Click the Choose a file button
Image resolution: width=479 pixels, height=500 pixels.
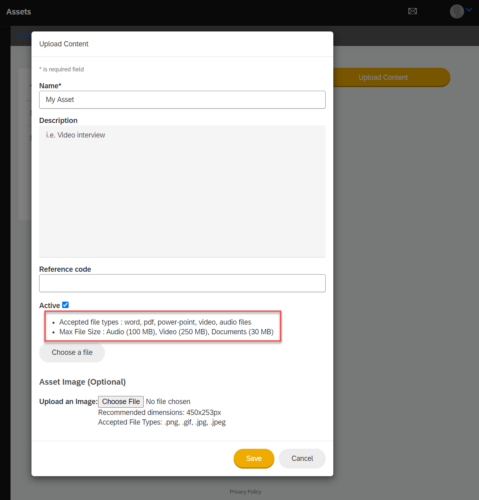point(72,353)
